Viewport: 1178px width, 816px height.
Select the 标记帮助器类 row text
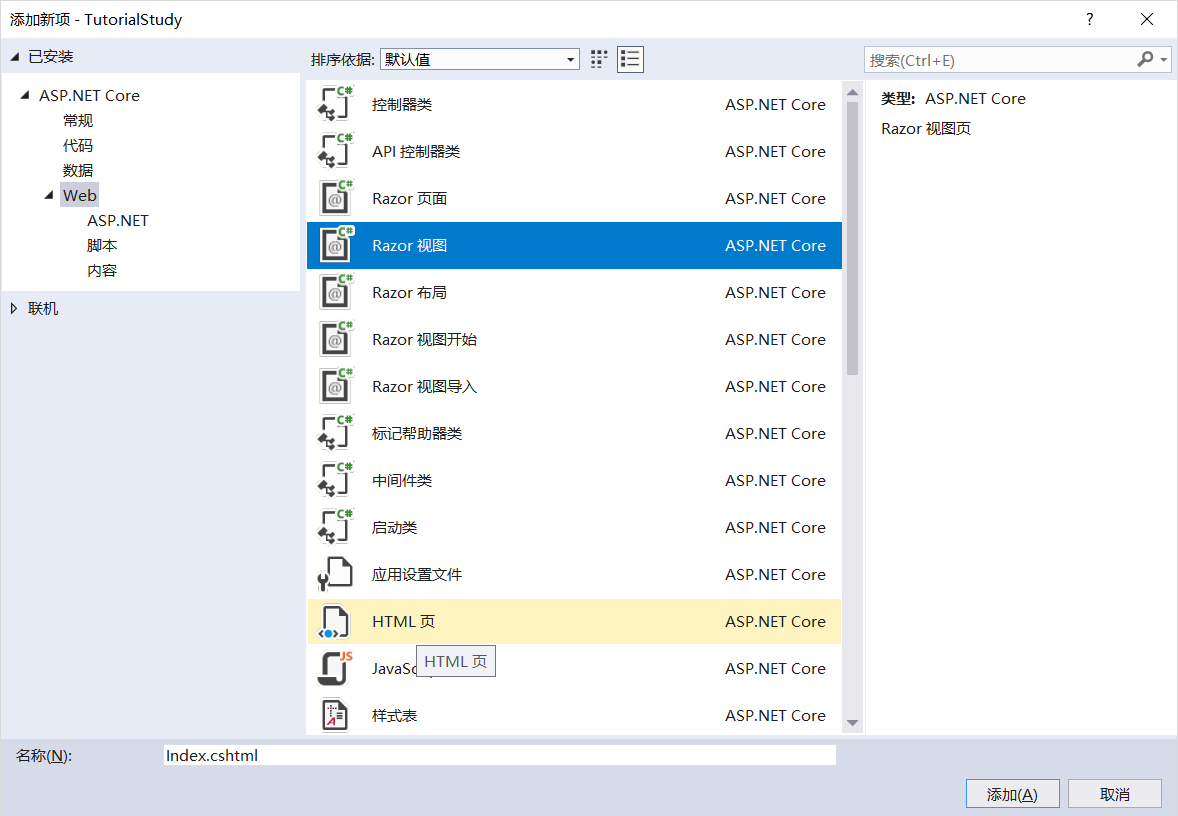(x=417, y=434)
